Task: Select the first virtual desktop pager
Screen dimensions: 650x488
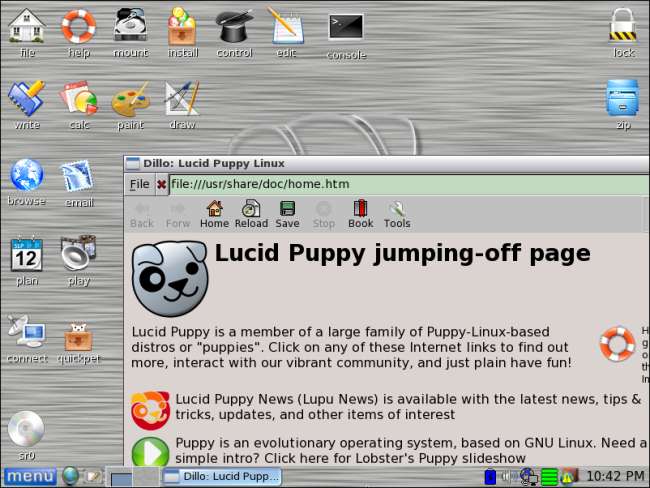Action: (x=121, y=477)
